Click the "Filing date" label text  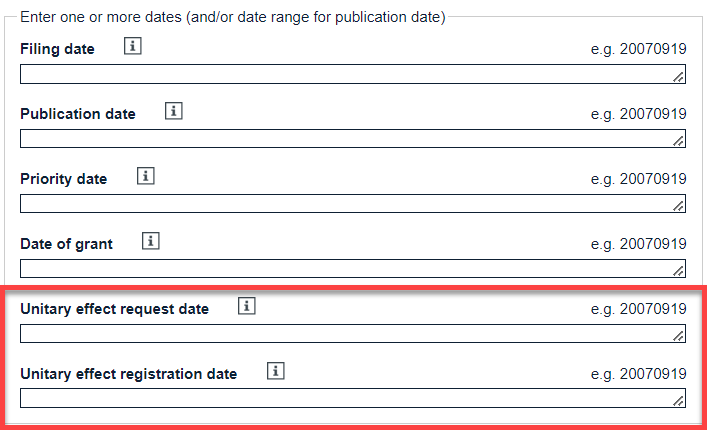click(x=57, y=49)
